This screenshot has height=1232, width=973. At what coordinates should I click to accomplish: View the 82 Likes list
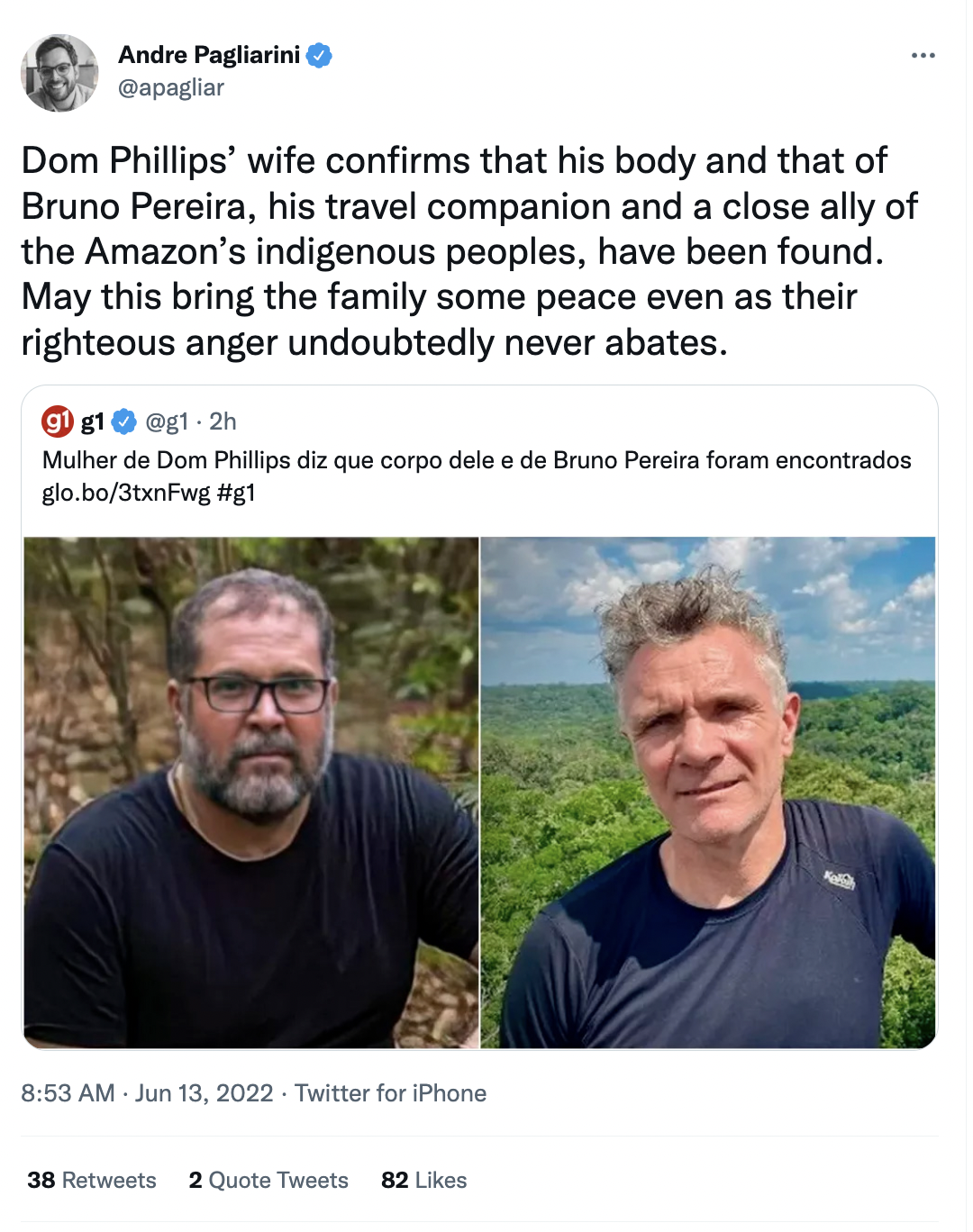(423, 1180)
